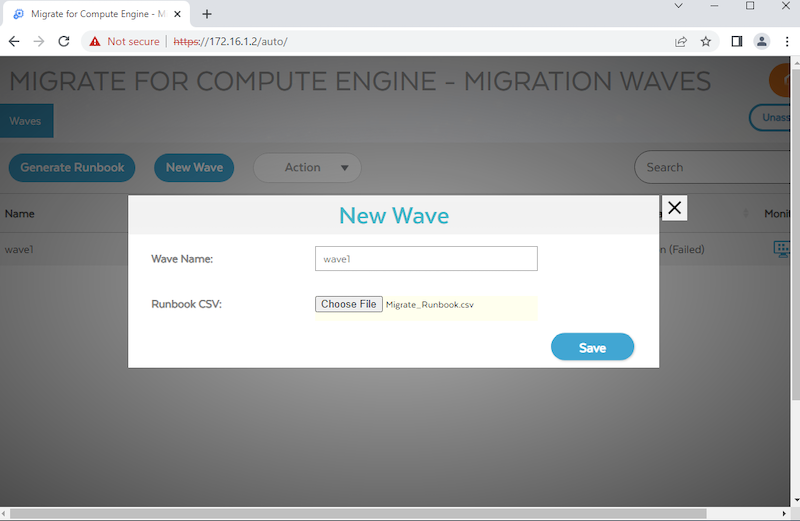Open the Action dropdown

[x=307, y=167]
